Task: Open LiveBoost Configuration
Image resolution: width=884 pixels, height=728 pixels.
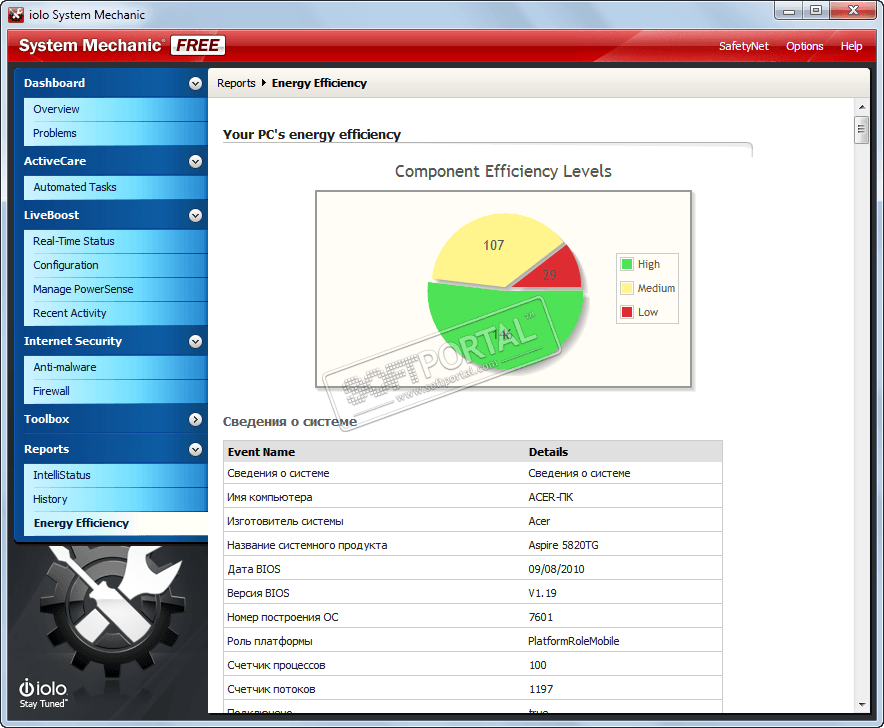Action: (x=116, y=266)
